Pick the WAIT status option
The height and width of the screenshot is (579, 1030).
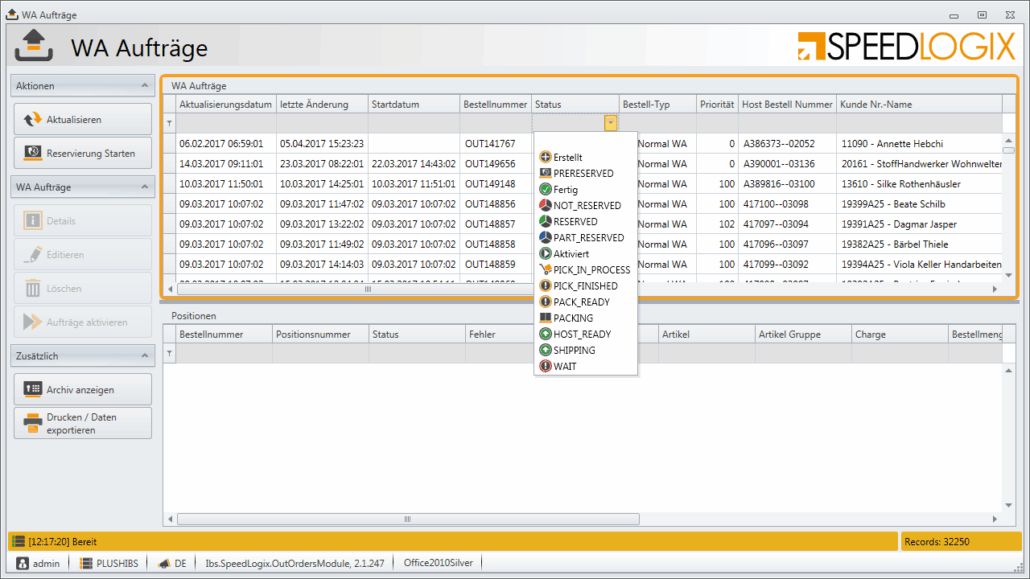564,366
